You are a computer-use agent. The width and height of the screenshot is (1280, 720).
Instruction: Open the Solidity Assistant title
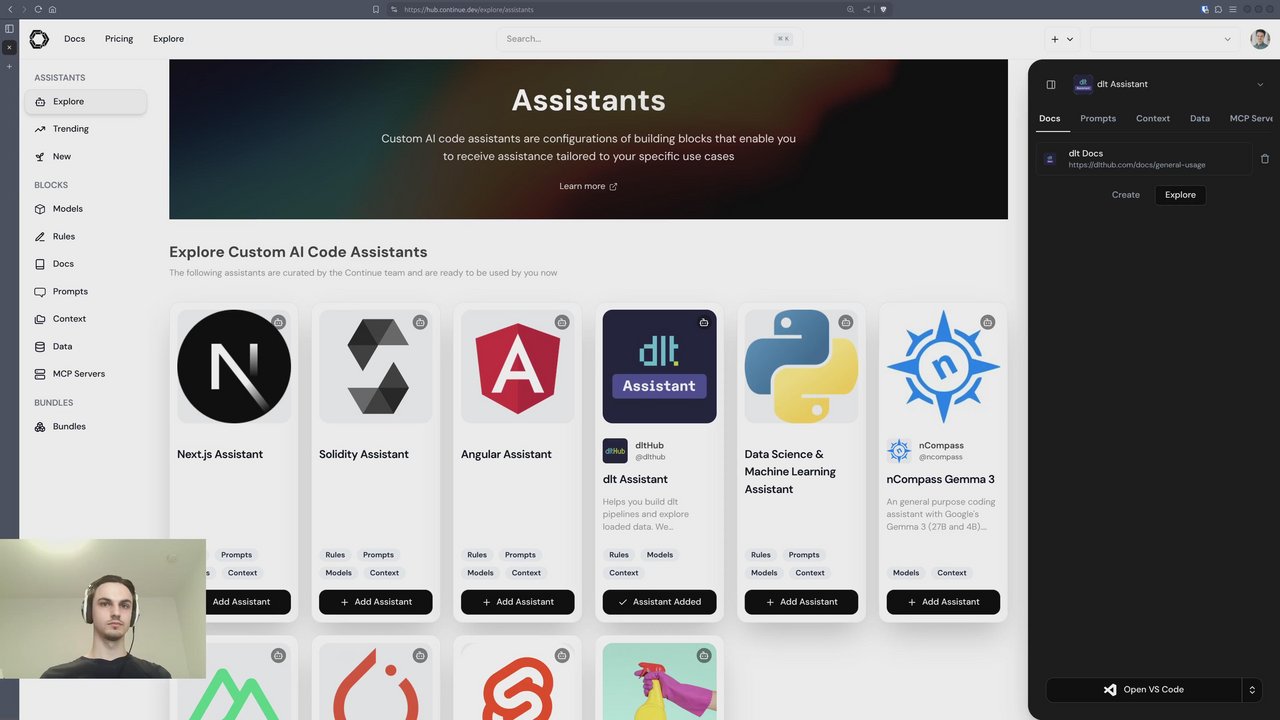pyautogui.click(x=364, y=454)
